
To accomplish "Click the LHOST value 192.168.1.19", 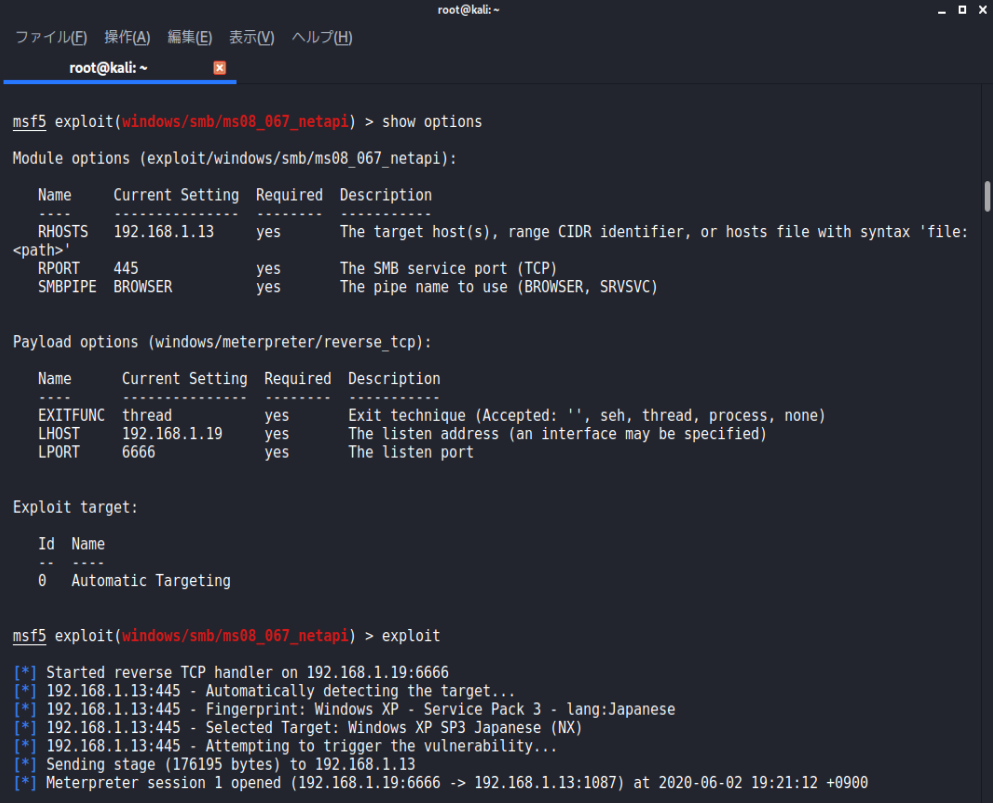I will pos(172,434).
